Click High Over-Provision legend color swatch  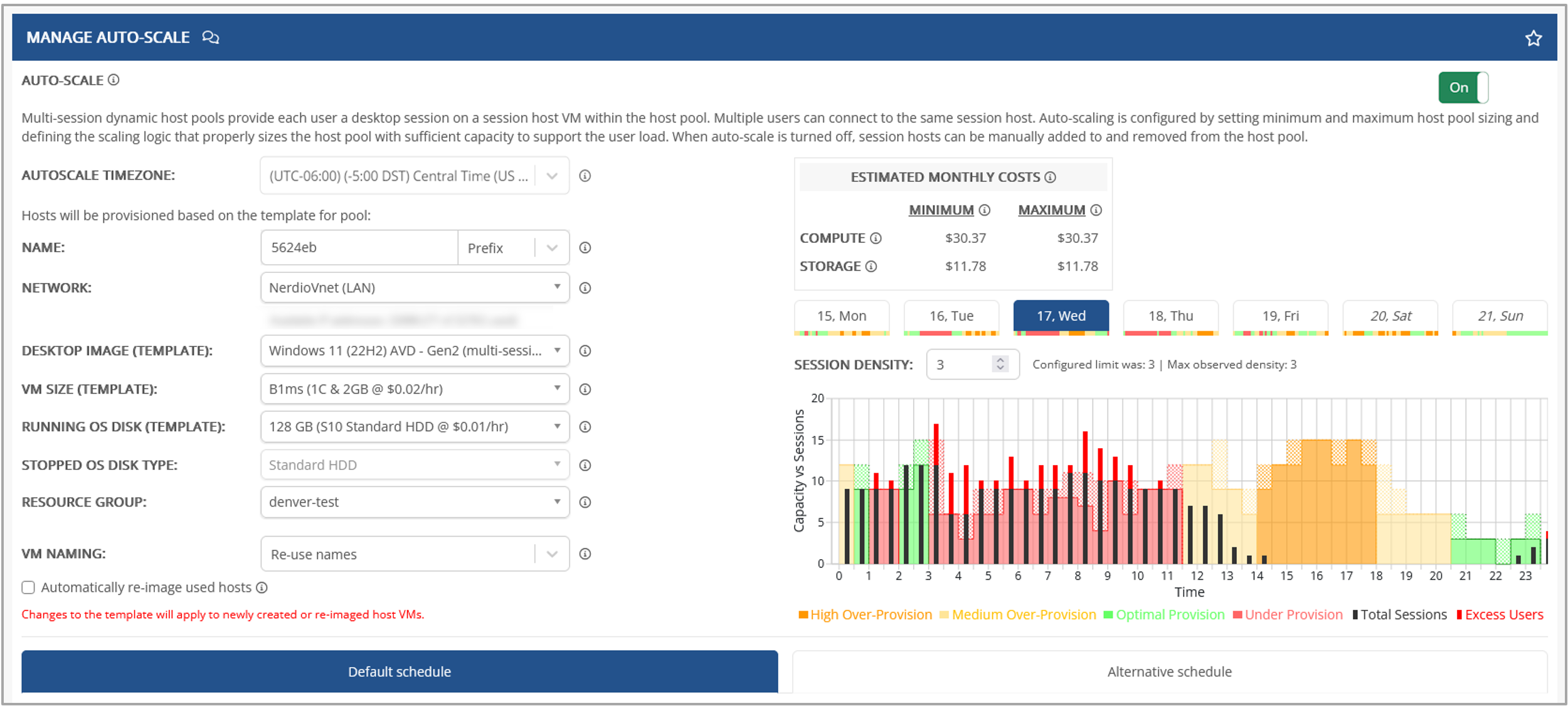(x=803, y=615)
